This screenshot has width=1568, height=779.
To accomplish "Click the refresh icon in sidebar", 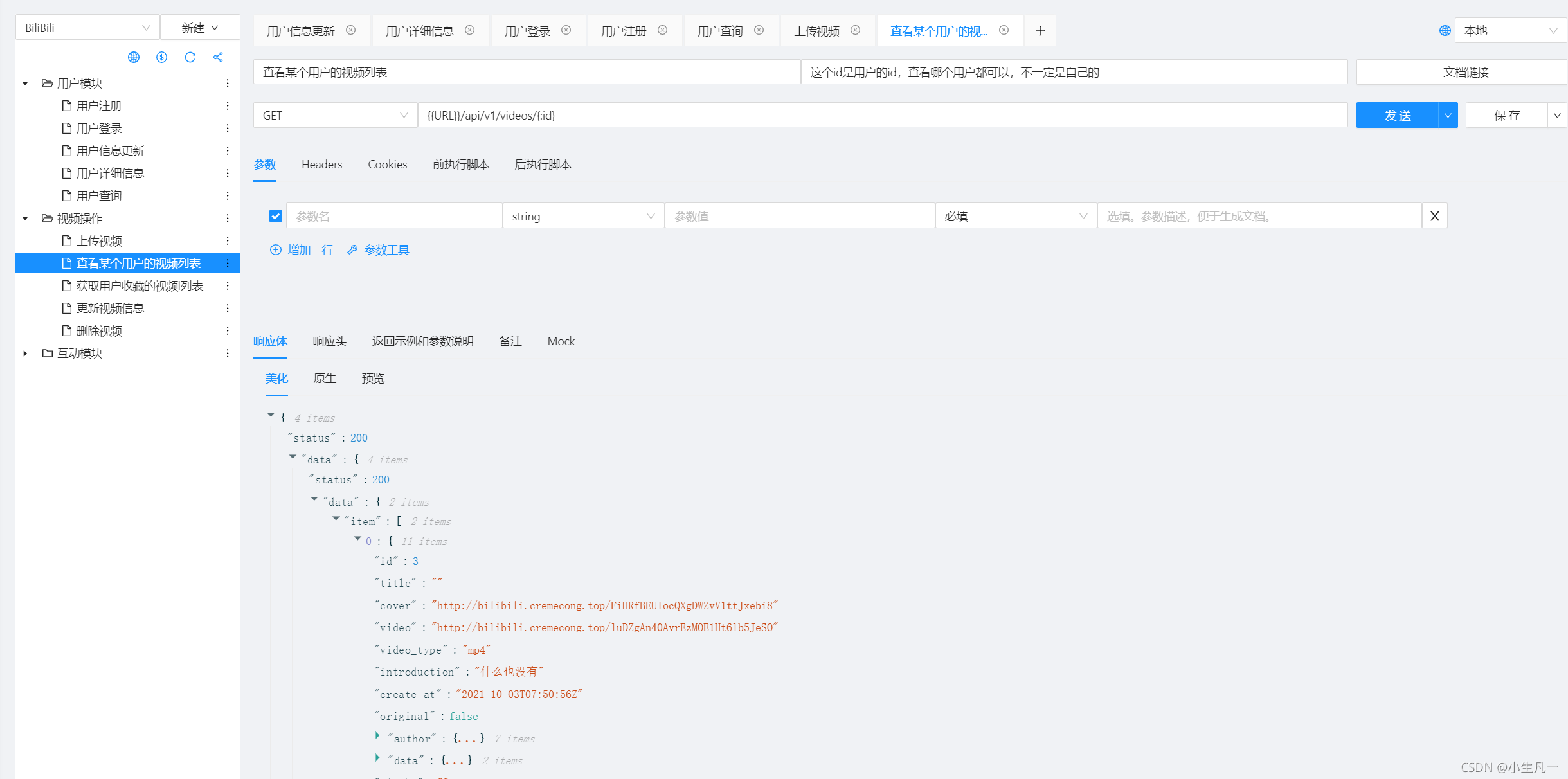I will point(190,57).
